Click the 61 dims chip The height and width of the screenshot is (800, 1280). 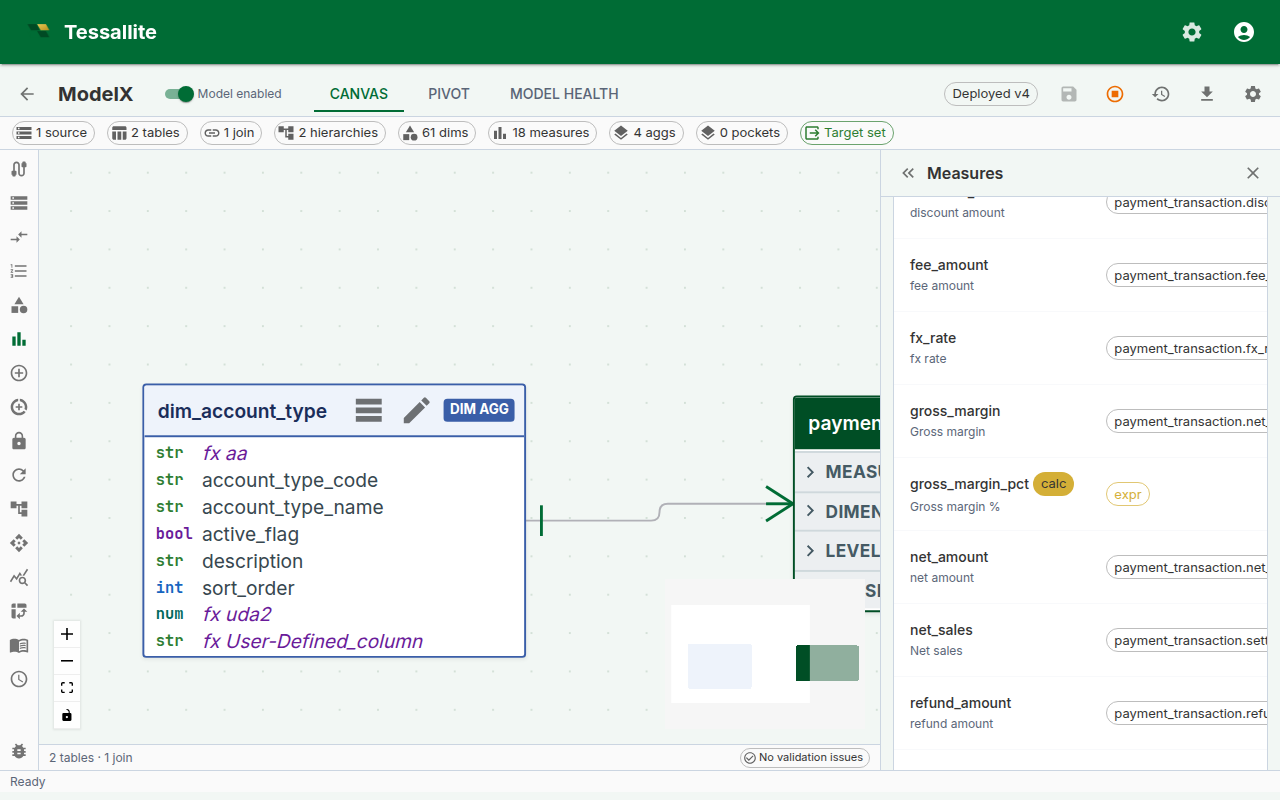pyautogui.click(x=437, y=133)
